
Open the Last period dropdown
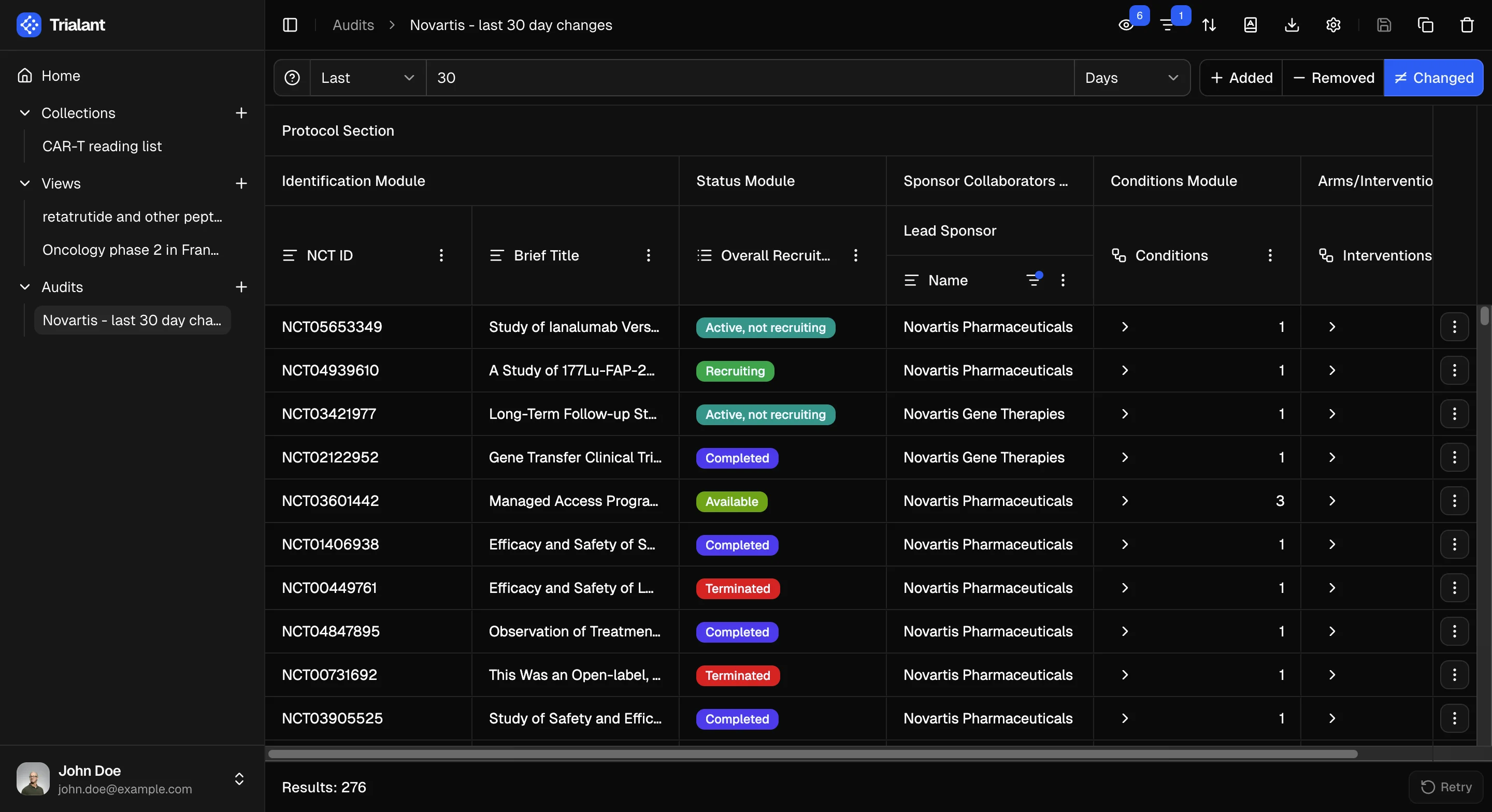click(x=368, y=78)
